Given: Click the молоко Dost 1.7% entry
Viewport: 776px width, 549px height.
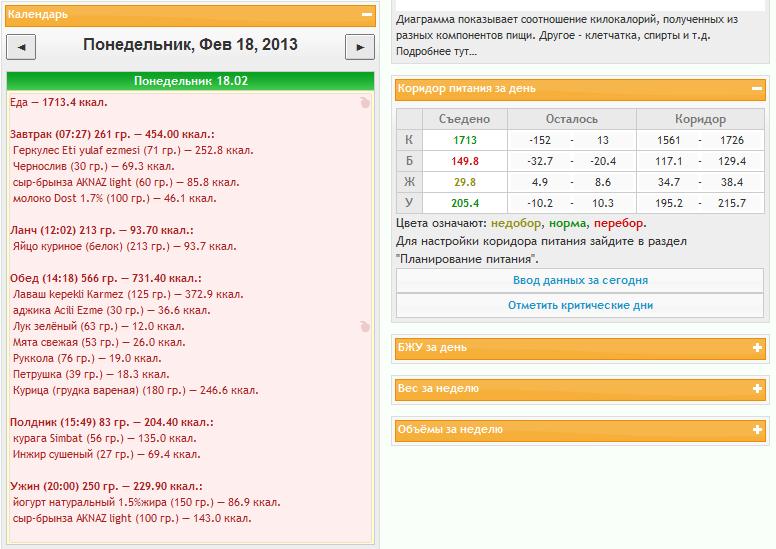Looking at the screenshot, I should 115,199.
